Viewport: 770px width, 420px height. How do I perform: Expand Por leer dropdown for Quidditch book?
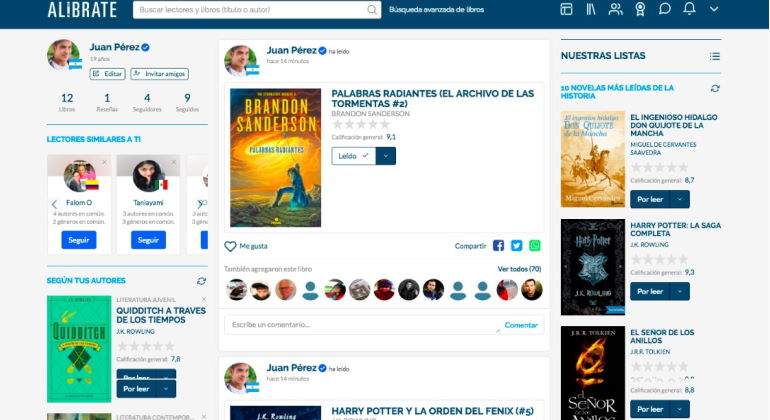[x=166, y=389]
